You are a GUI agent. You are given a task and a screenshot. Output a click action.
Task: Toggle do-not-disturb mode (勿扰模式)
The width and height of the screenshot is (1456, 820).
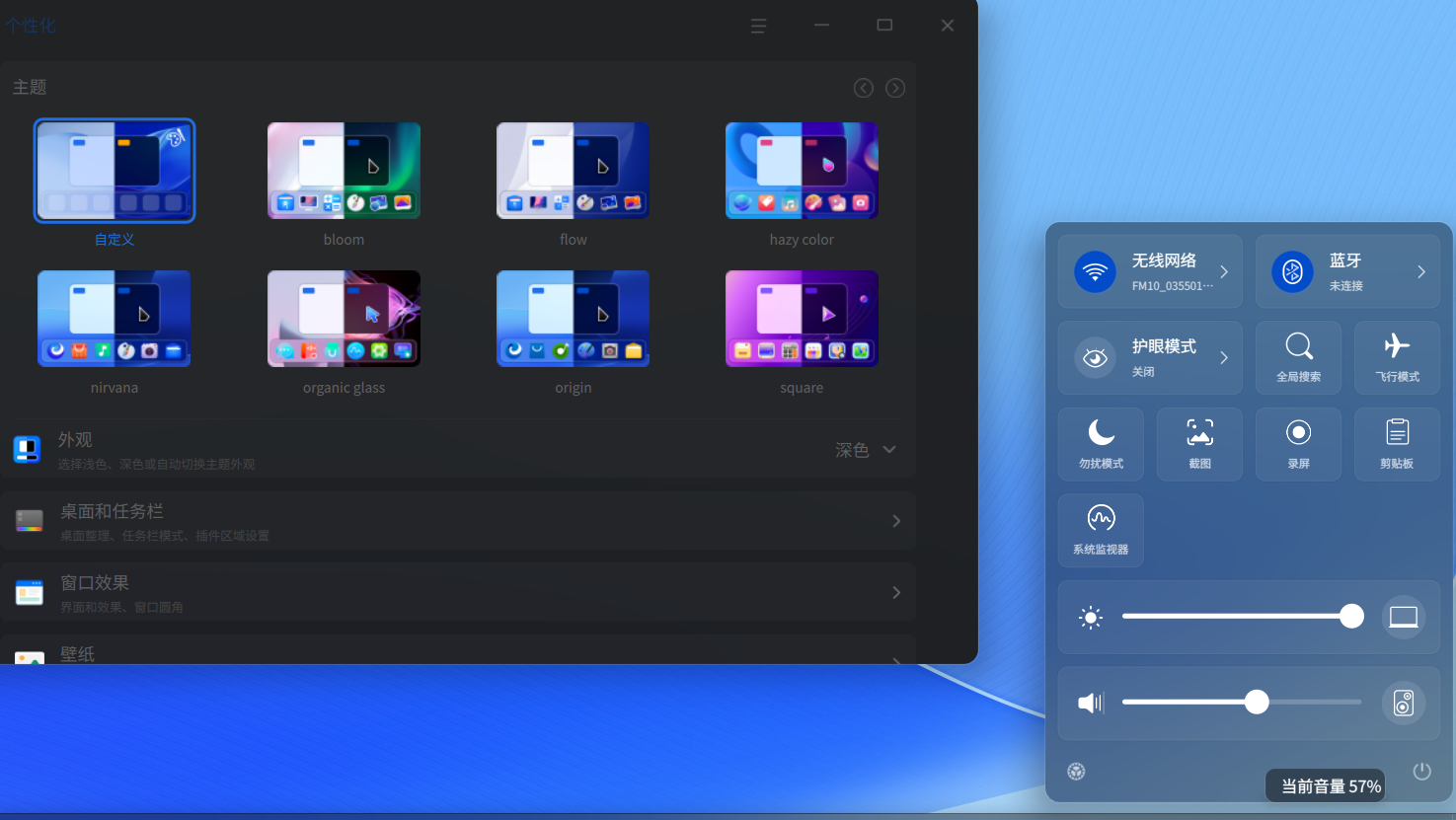click(1101, 443)
